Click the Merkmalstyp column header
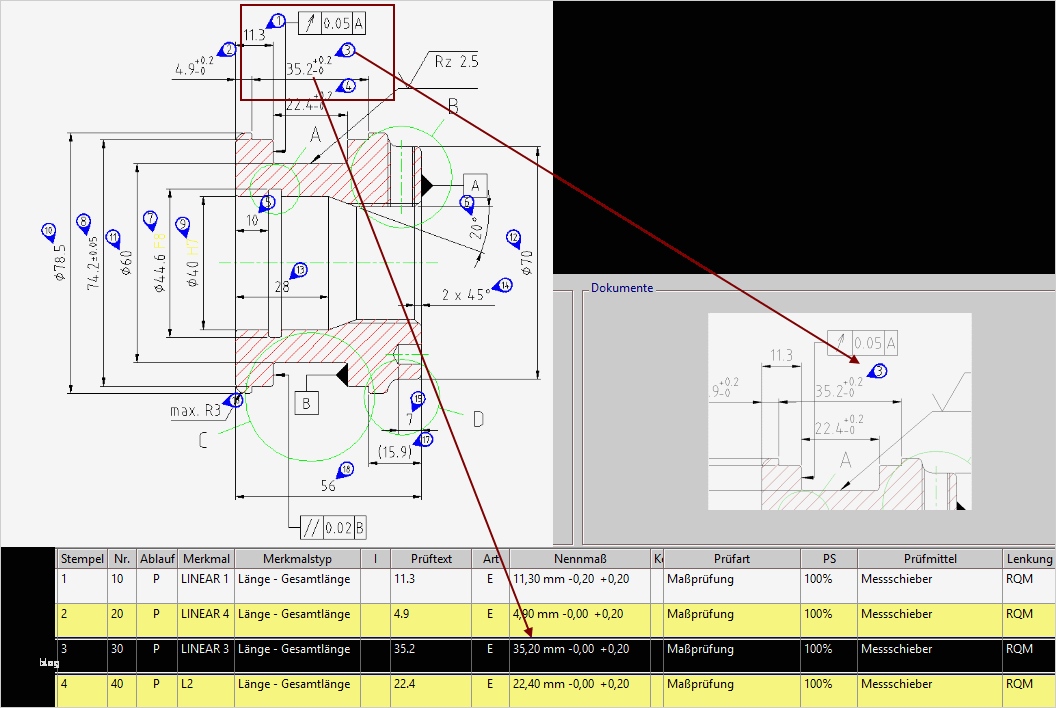1056x708 pixels. [x=297, y=558]
